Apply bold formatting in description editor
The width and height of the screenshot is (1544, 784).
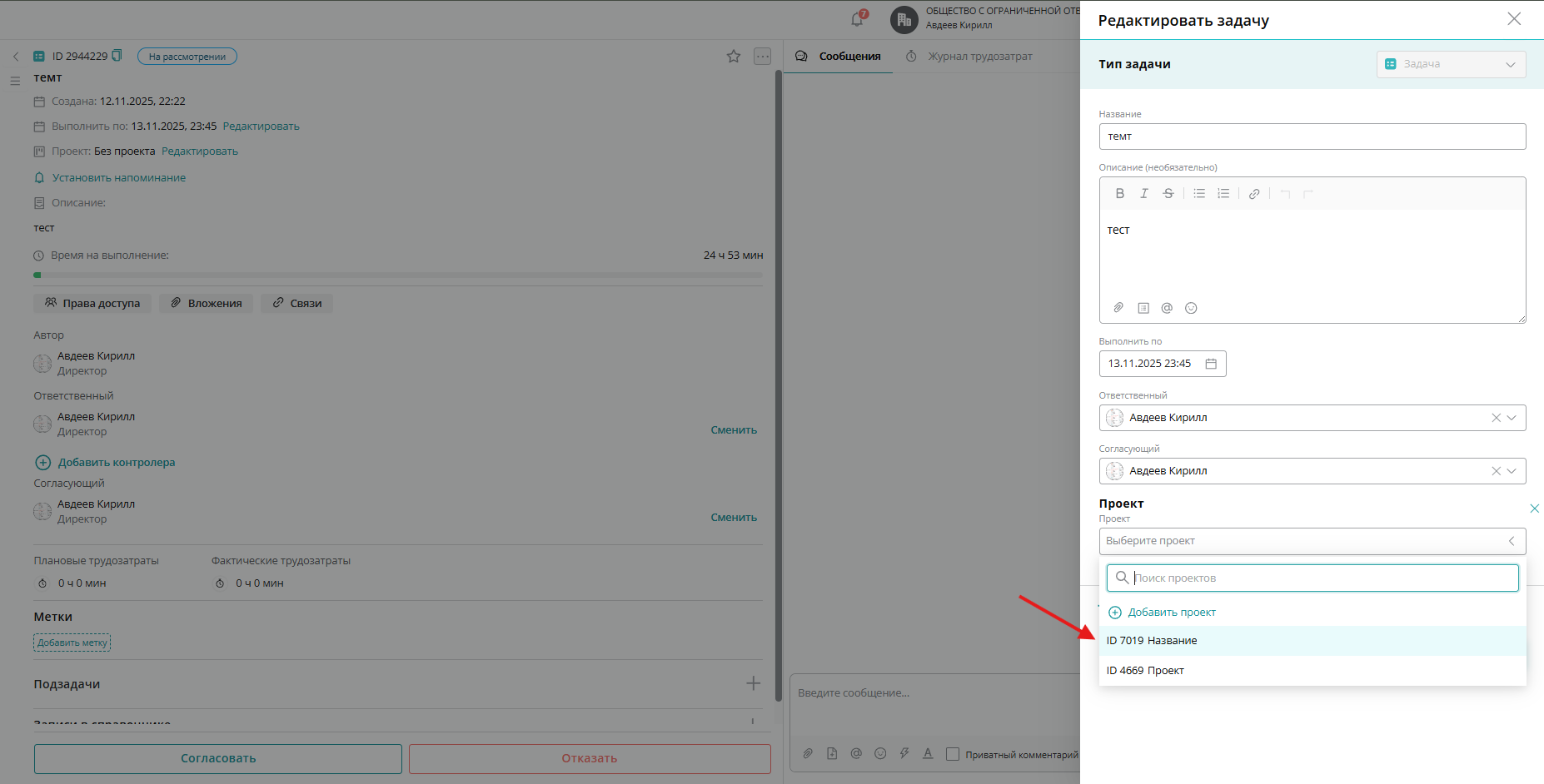(1120, 194)
